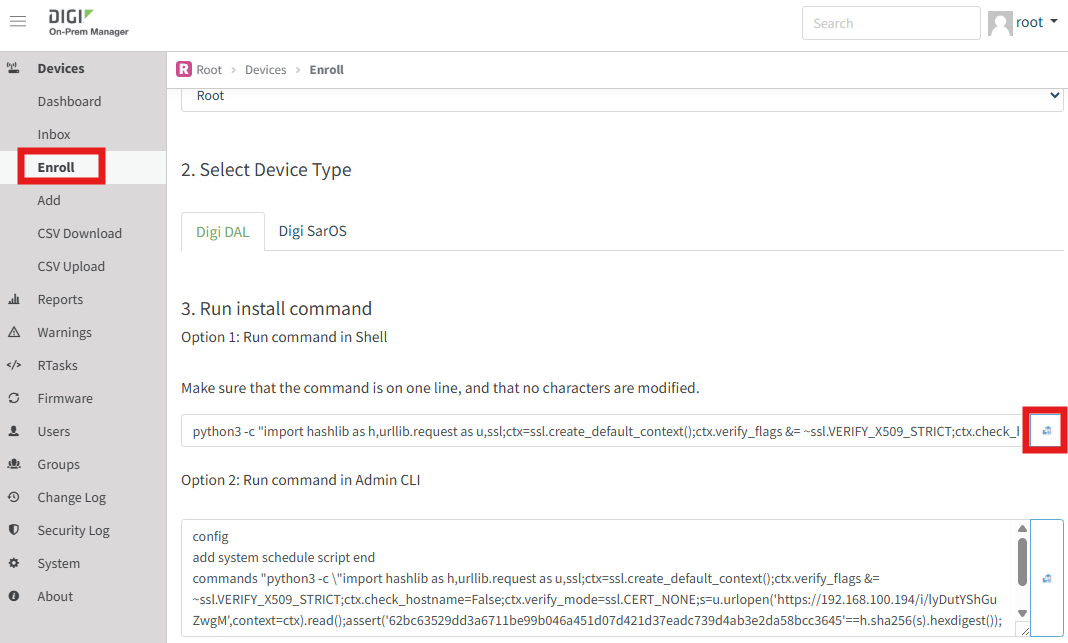
Task: Click the Warnings triangle icon
Action: [14, 332]
